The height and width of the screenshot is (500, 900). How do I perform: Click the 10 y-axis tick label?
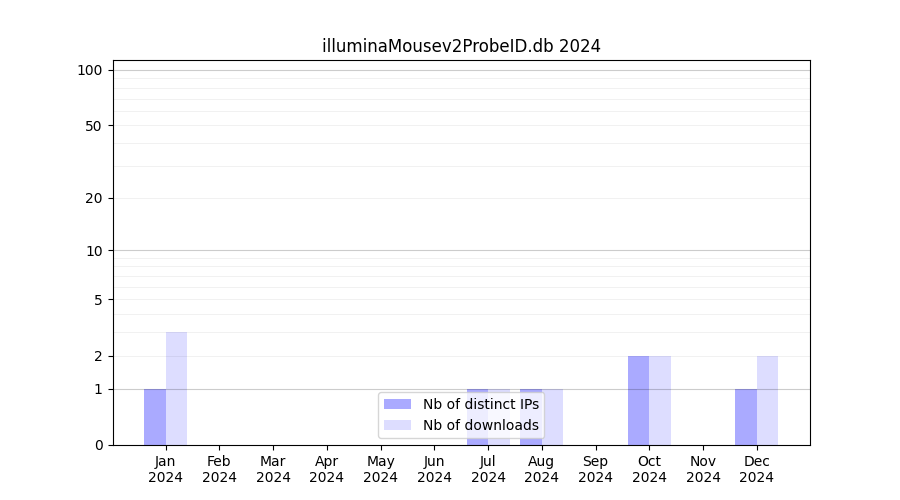(93, 251)
